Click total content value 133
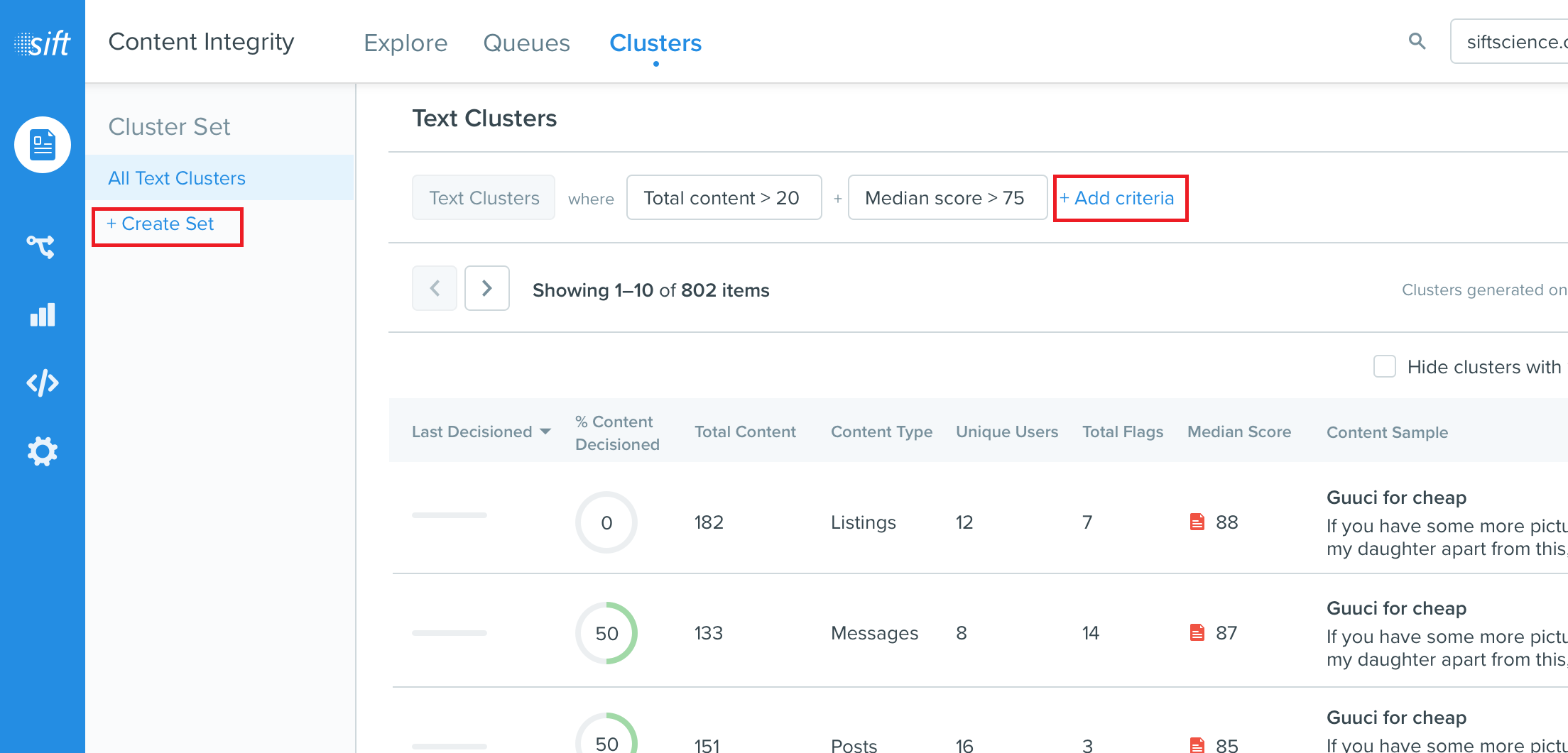This screenshot has height=753, width=1568. pos(709,633)
